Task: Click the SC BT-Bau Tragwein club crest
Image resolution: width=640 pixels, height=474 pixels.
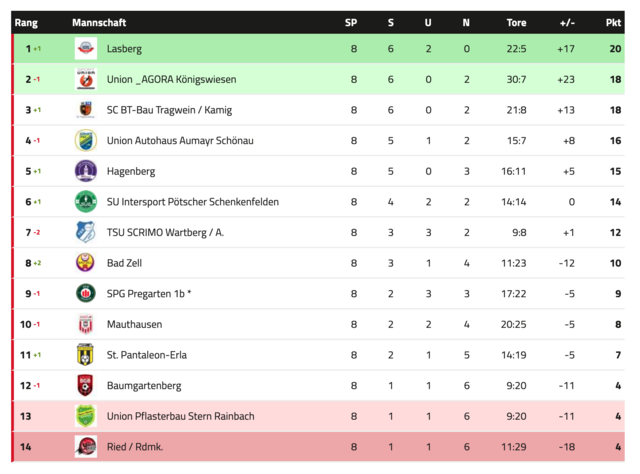Action: [x=86, y=110]
